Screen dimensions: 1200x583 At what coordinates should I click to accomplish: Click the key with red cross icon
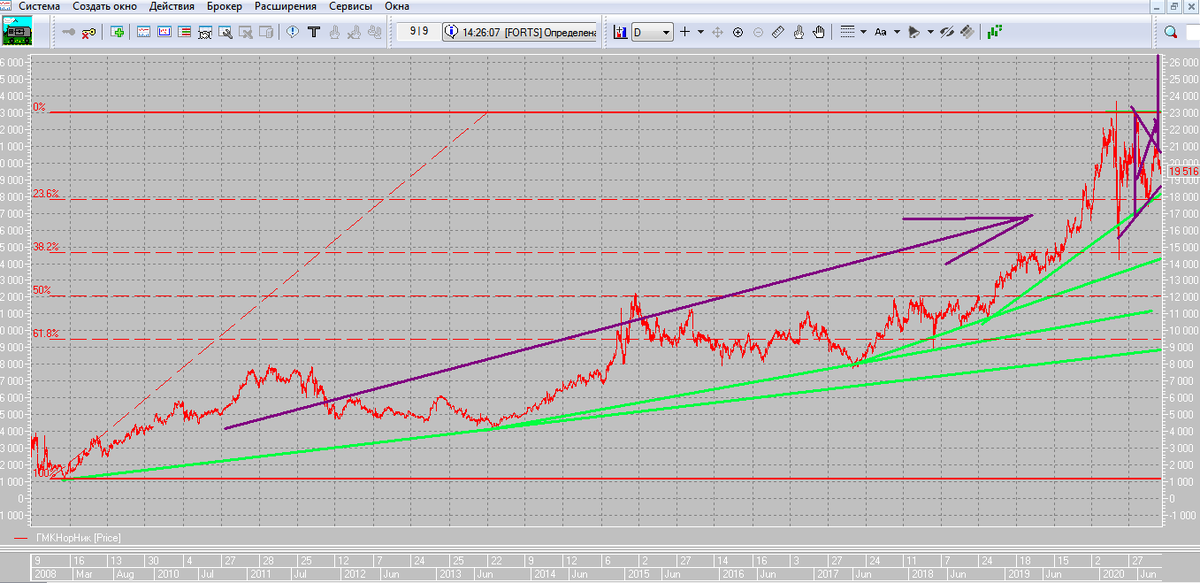[89, 32]
